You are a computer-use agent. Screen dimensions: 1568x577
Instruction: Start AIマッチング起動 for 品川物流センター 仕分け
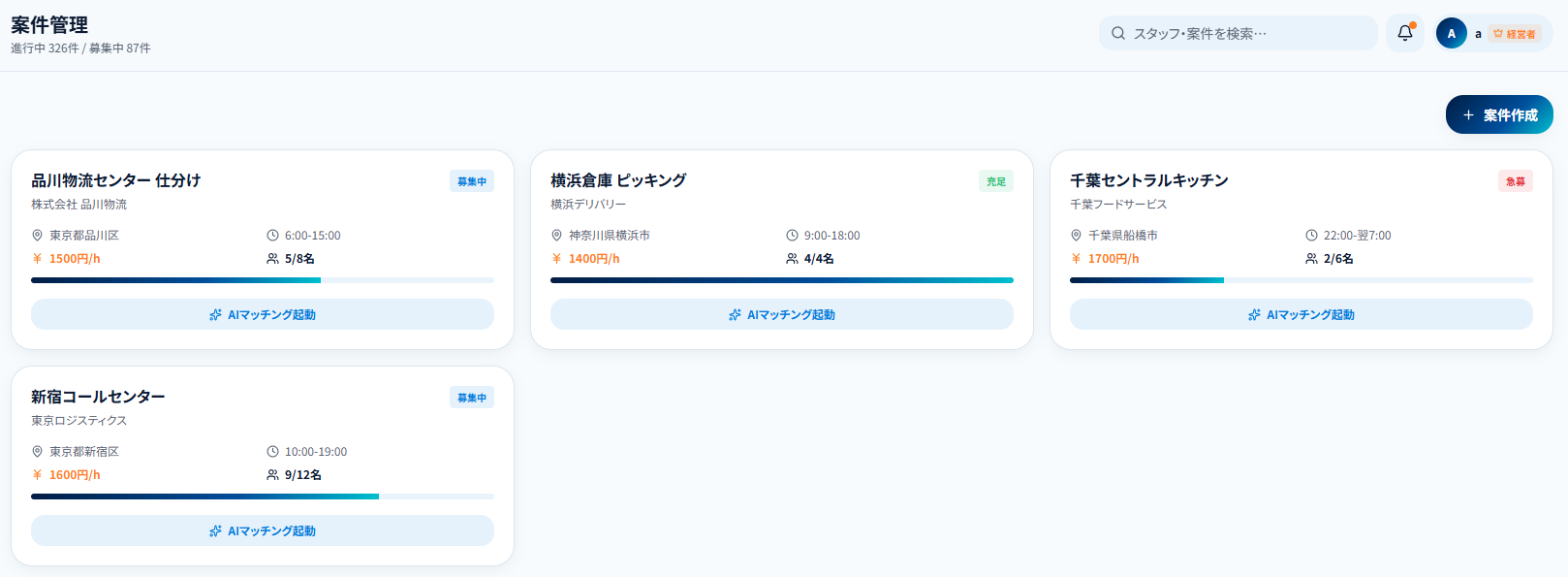coord(263,314)
